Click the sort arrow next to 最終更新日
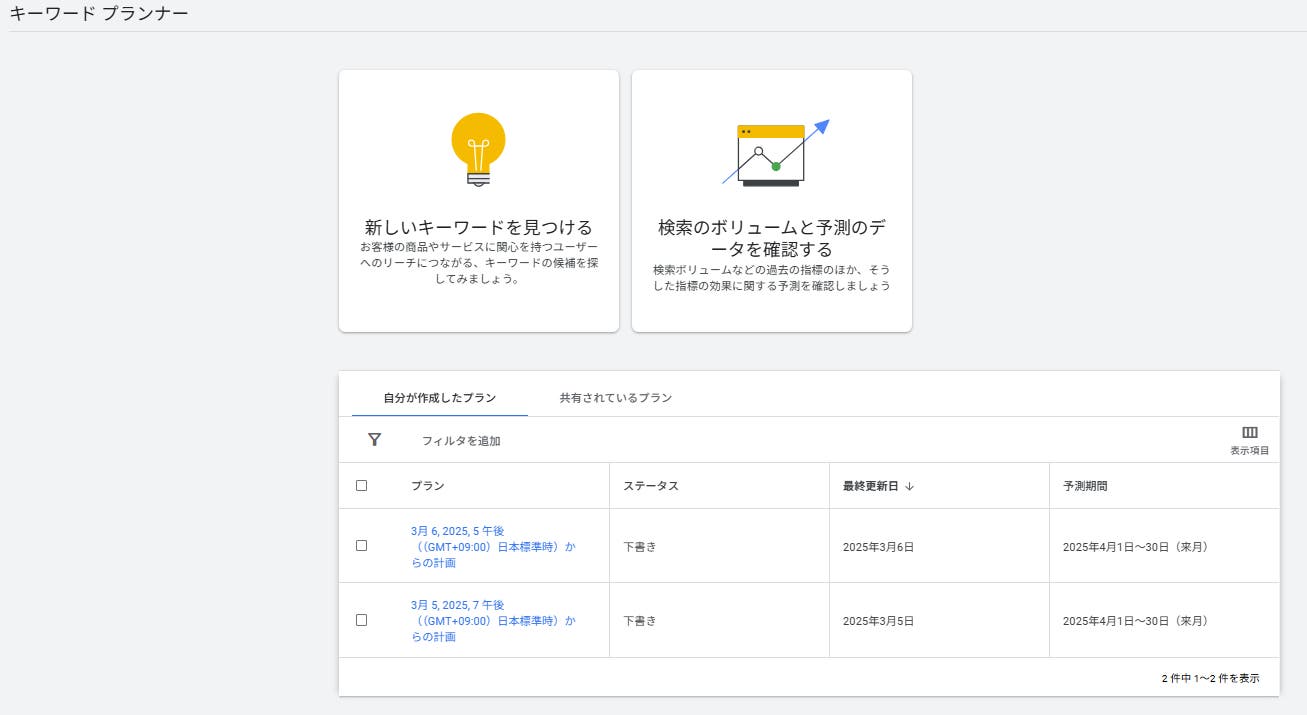Image resolution: width=1307 pixels, height=715 pixels. tap(910, 486)
